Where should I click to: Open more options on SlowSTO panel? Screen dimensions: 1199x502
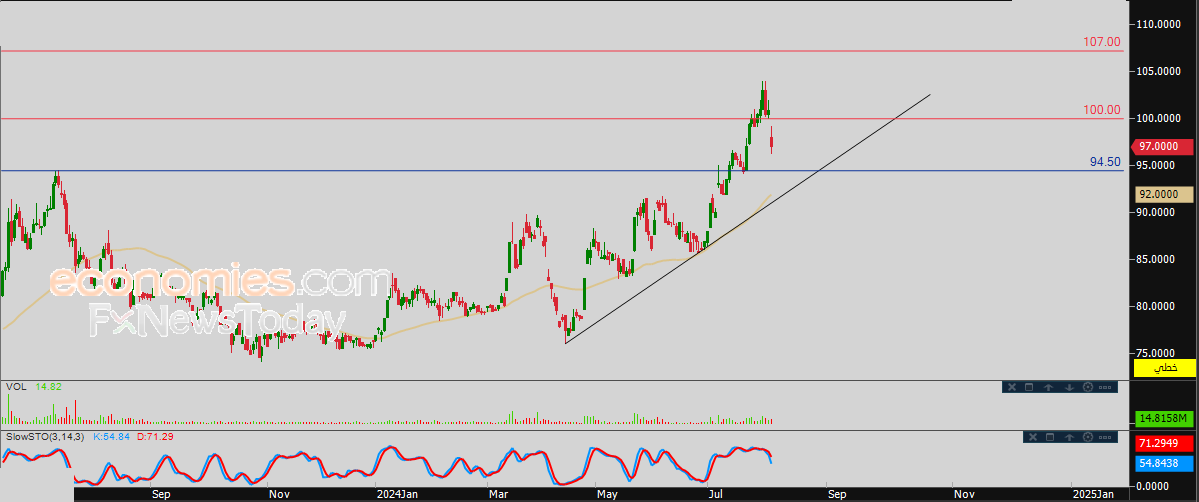coord(1105,438)
